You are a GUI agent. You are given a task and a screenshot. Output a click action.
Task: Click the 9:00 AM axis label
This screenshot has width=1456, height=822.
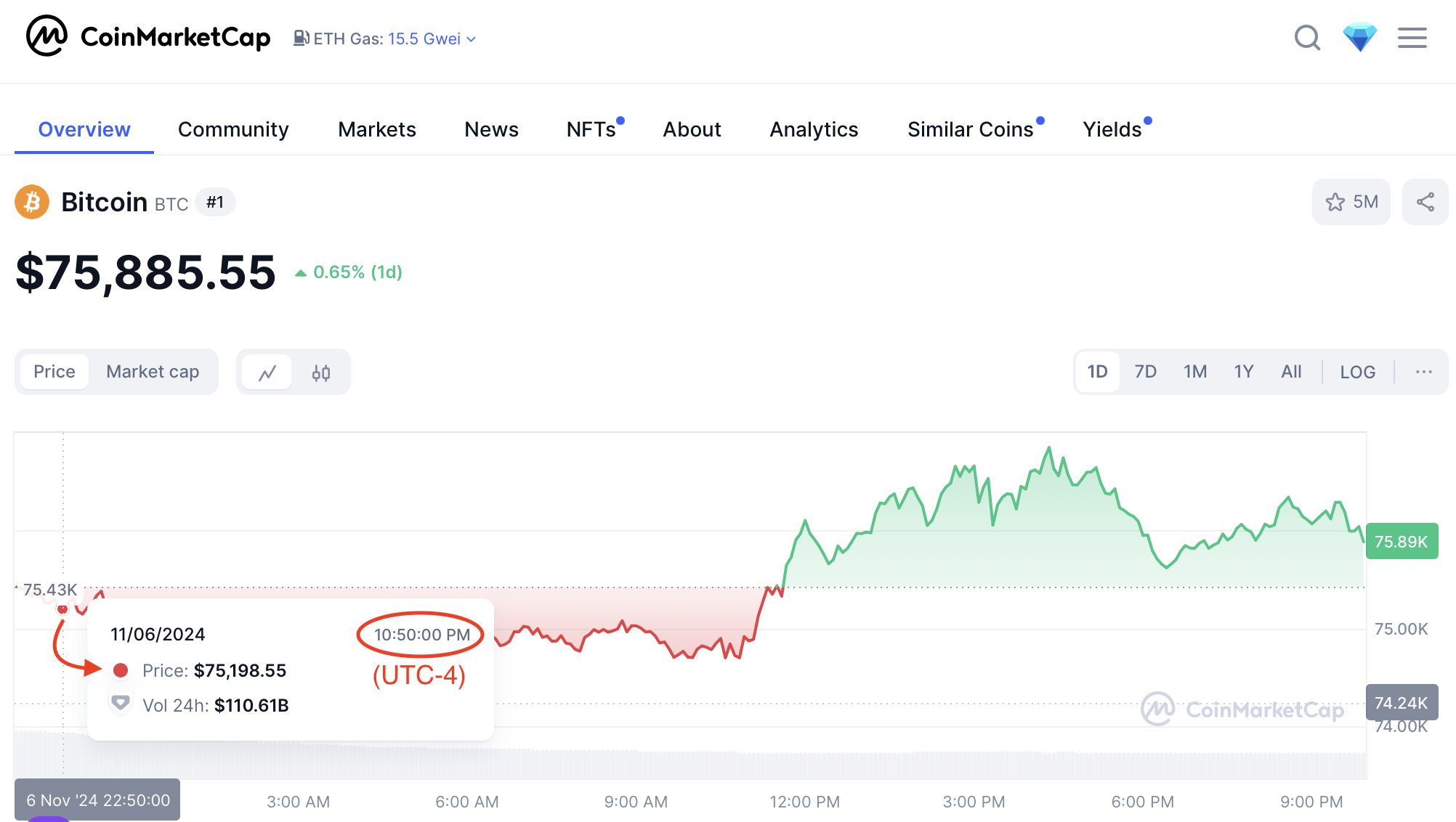636,802
